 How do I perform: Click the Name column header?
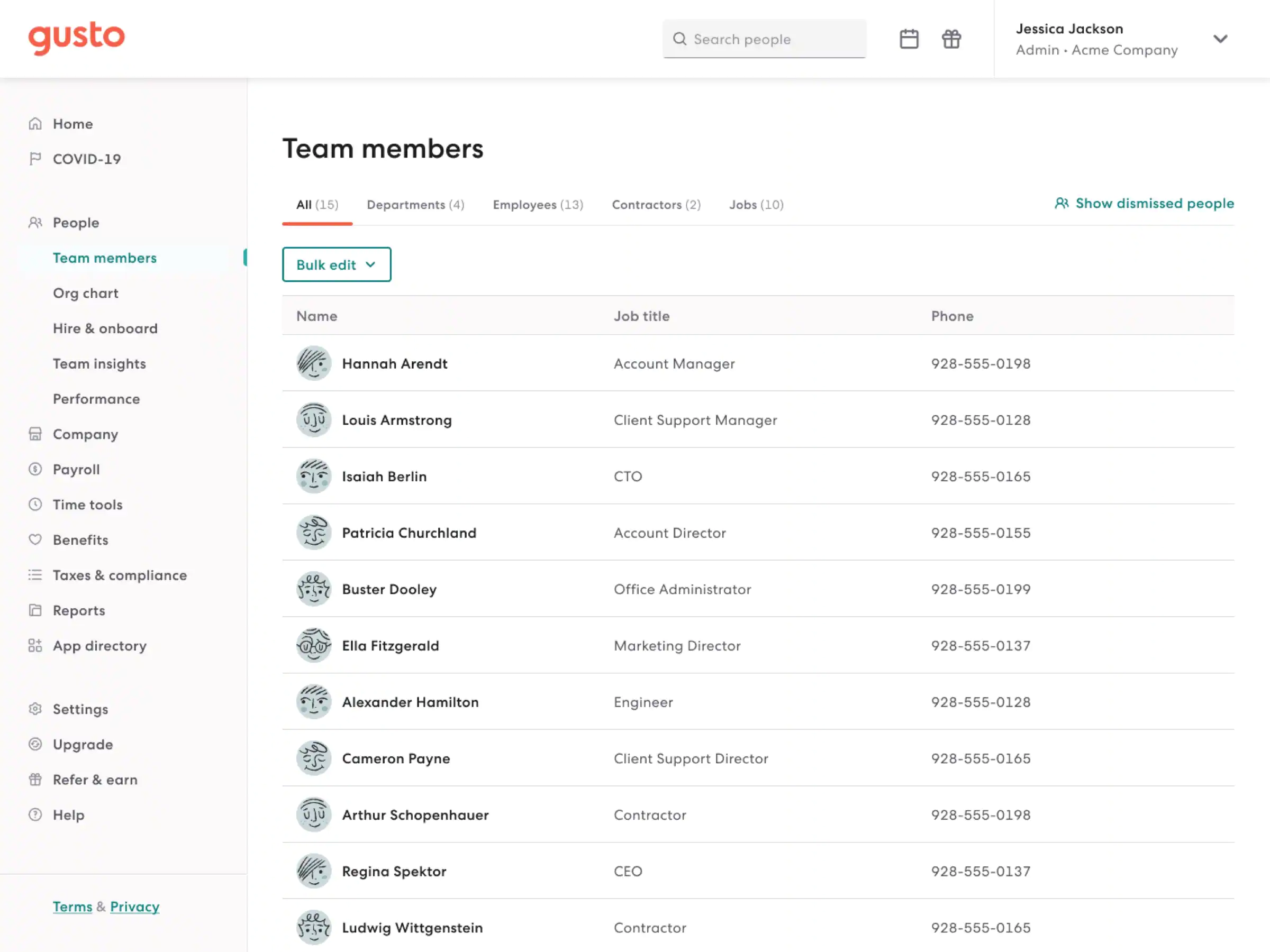pyautogui.click(x=316, y=316)
